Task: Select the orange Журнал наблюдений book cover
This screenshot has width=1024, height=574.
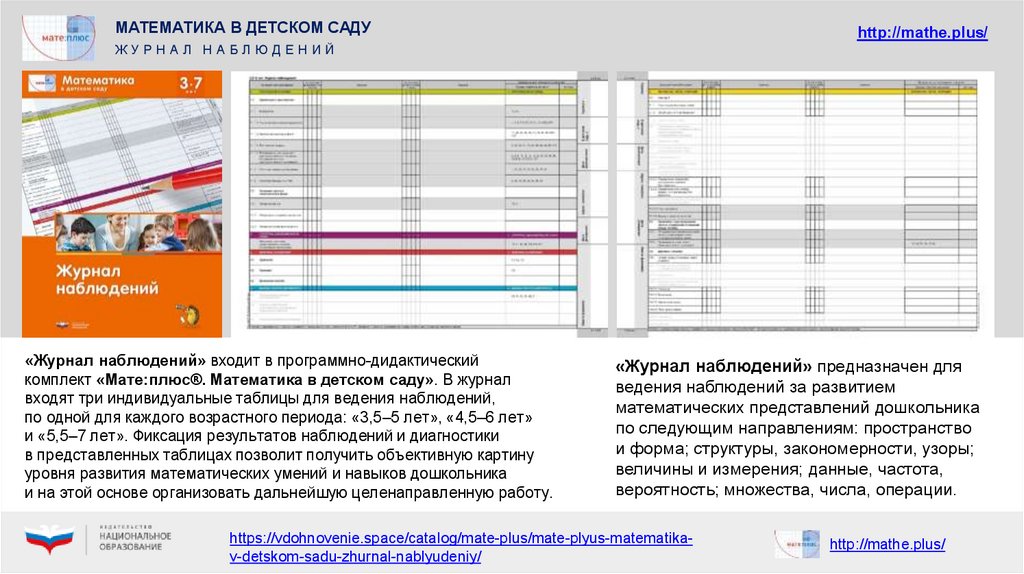Action: pyautogui.click(x=122, y=204)
